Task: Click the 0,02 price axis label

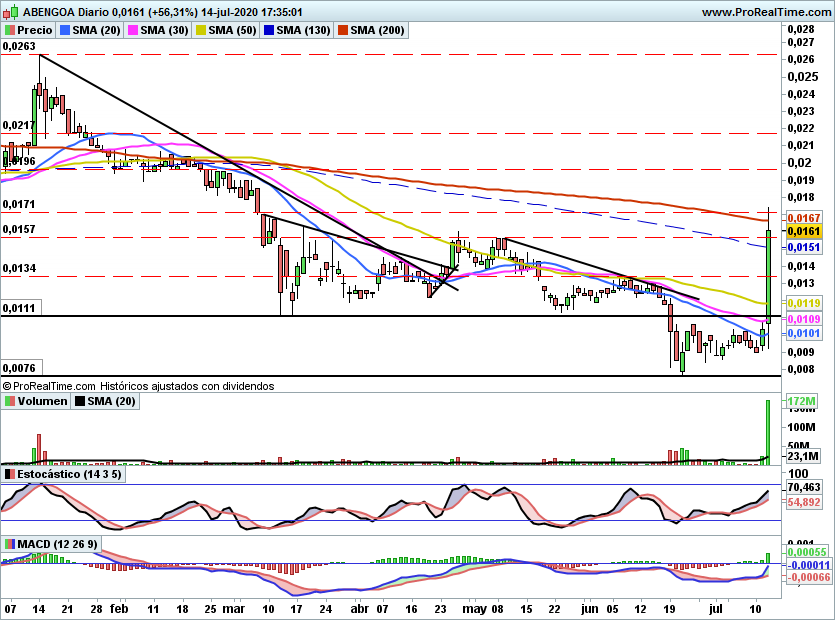Action: [x=800, y=163]
